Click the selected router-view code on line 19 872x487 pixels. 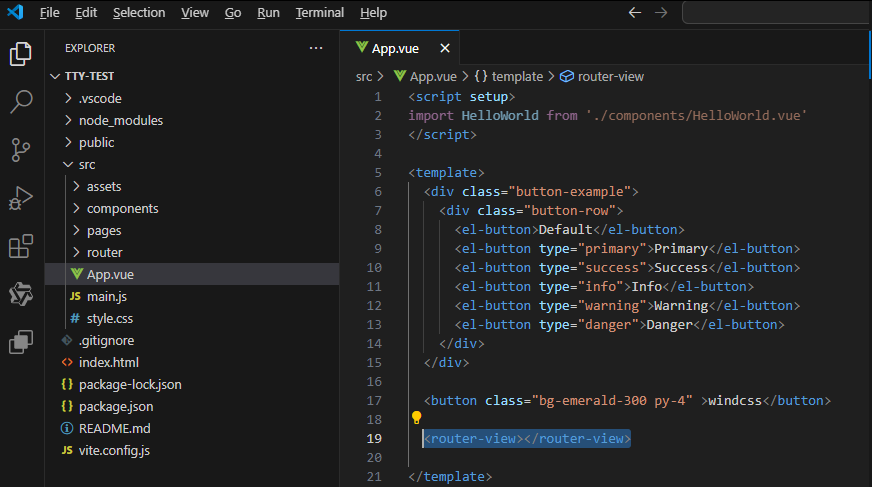pos(527,439)
